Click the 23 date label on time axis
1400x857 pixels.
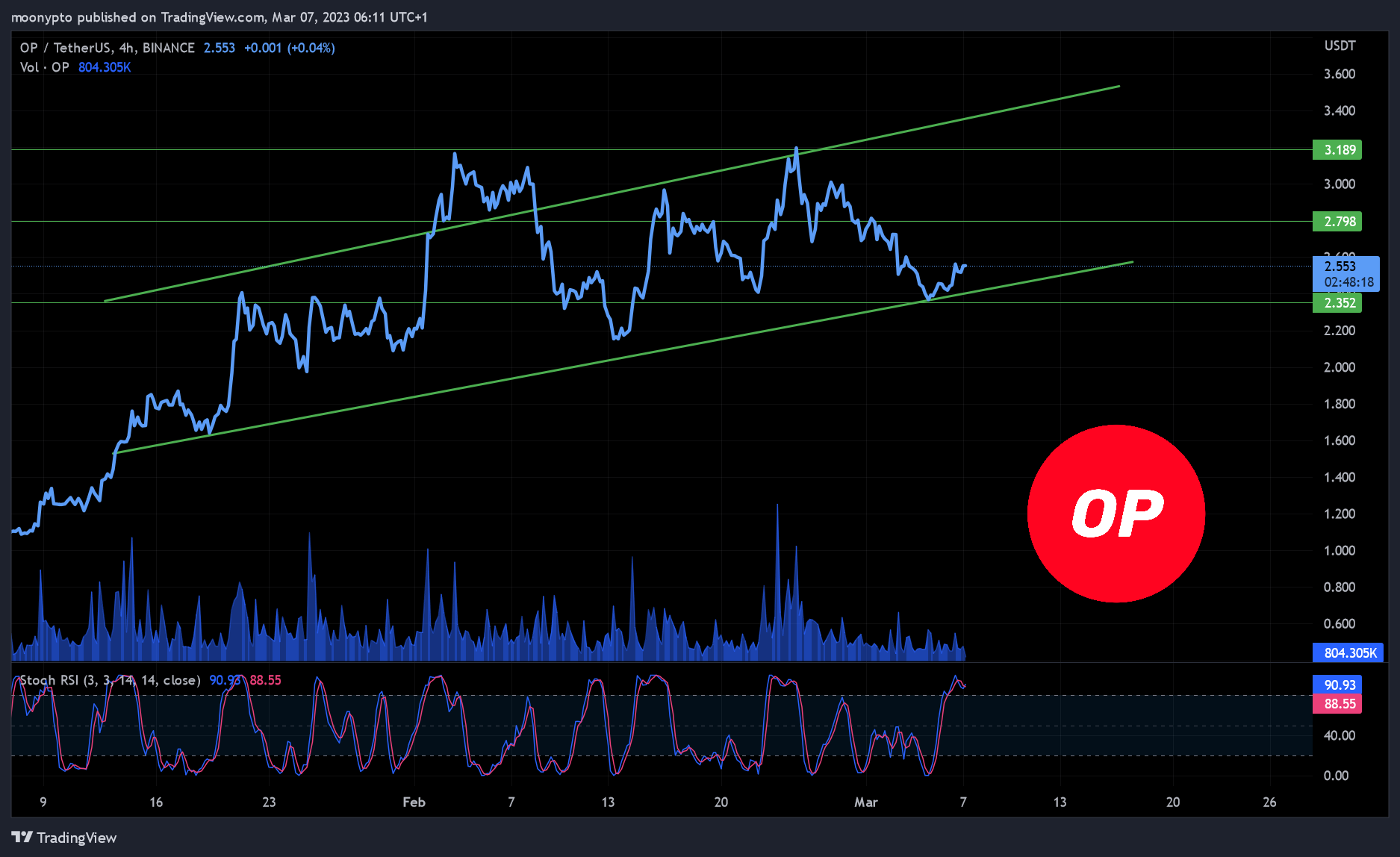click(x=269, y=803)
